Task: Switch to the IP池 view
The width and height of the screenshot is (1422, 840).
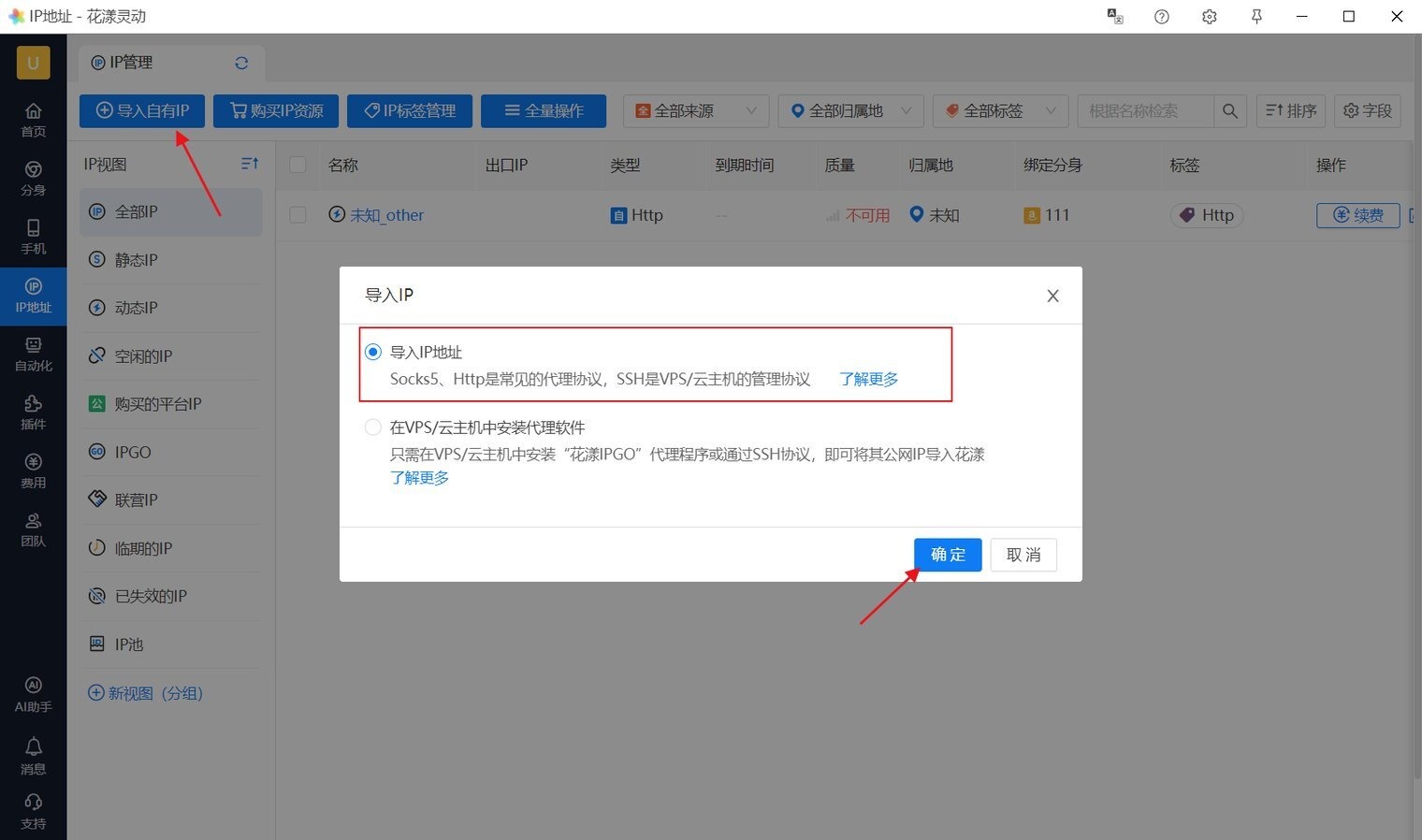Action: [x=128, y=644]
